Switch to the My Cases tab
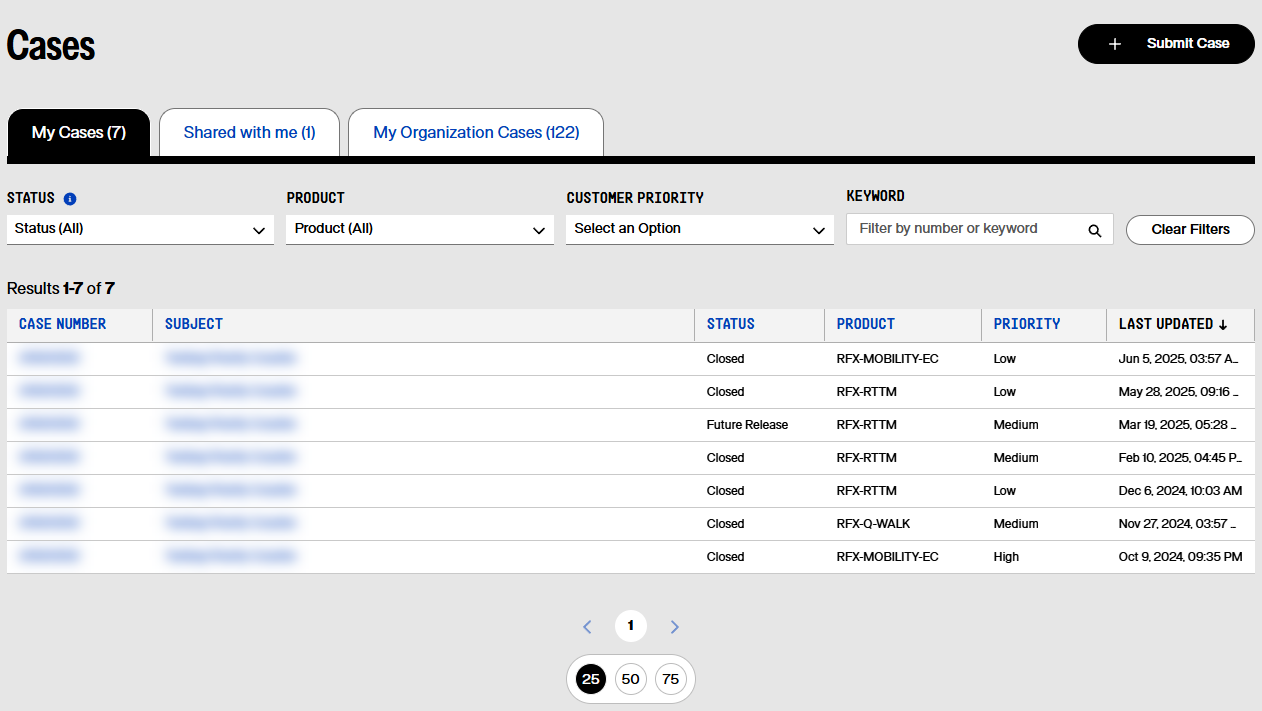Viewport: 1262px width, 711px height. 79,132
